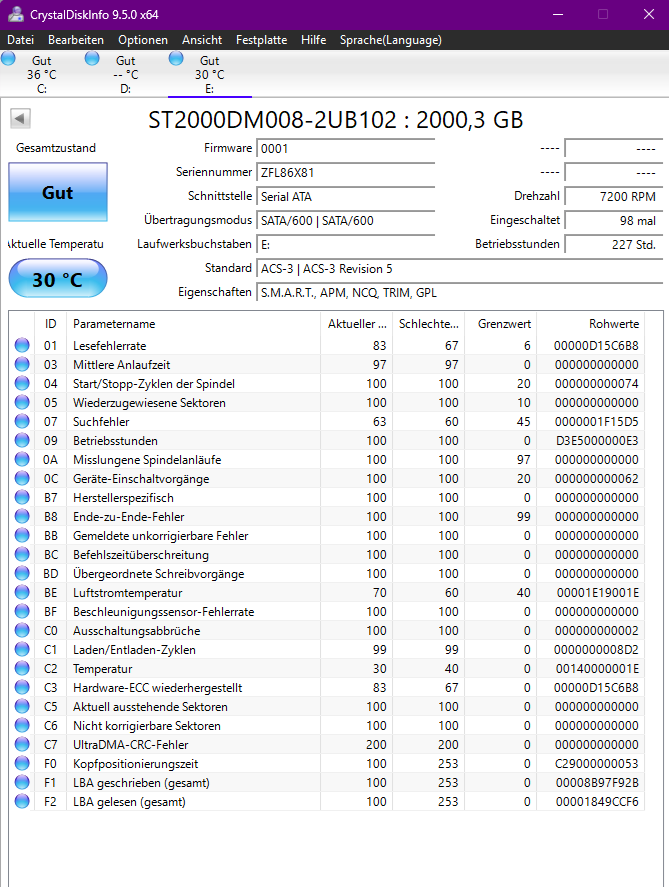Click status icon for Beschleunigungssensor-Fehlerrate
The image size is (669, 887).
[x=22, y=612]
